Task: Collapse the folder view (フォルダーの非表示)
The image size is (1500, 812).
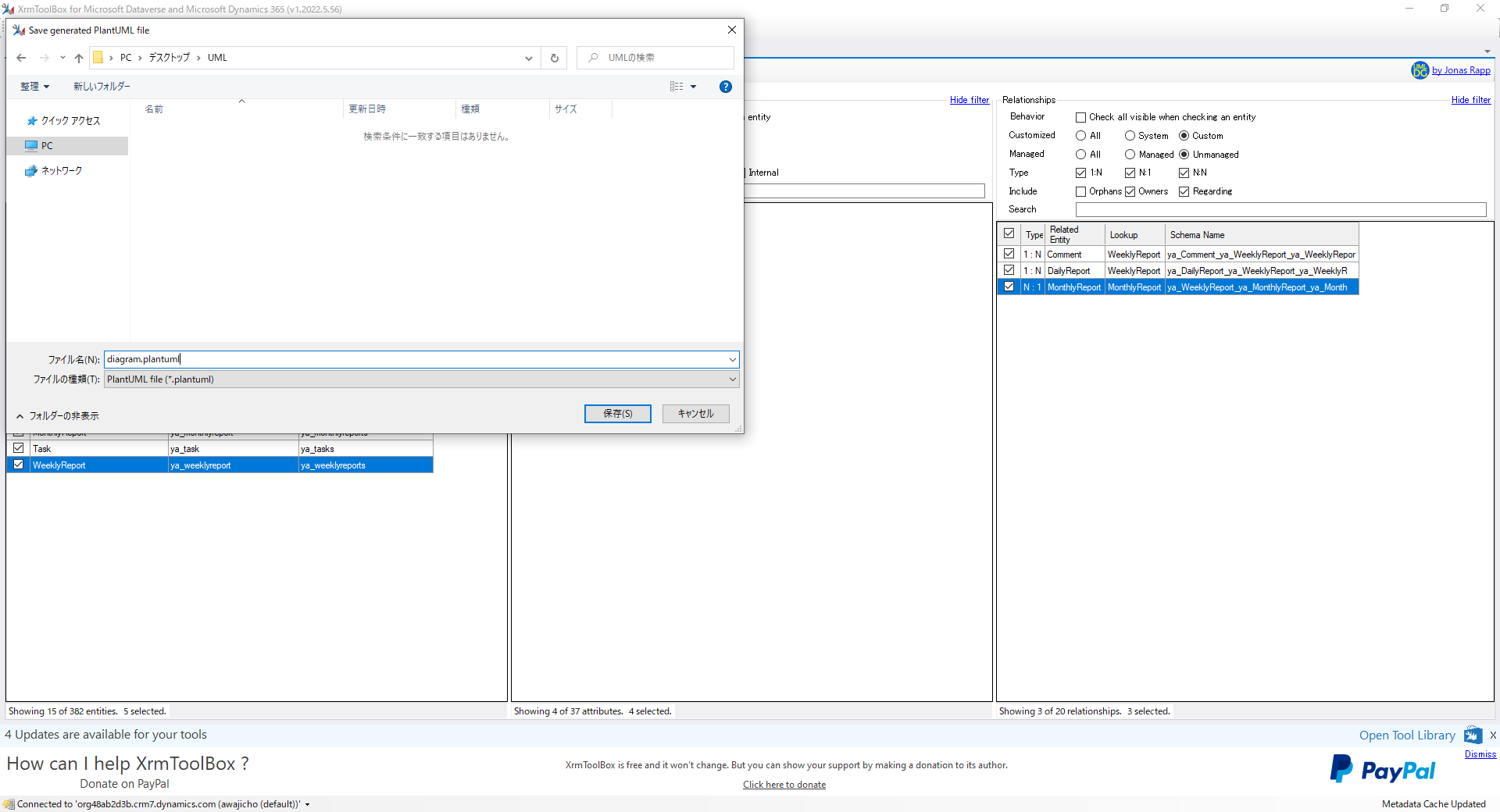Action: pos(58,416)
